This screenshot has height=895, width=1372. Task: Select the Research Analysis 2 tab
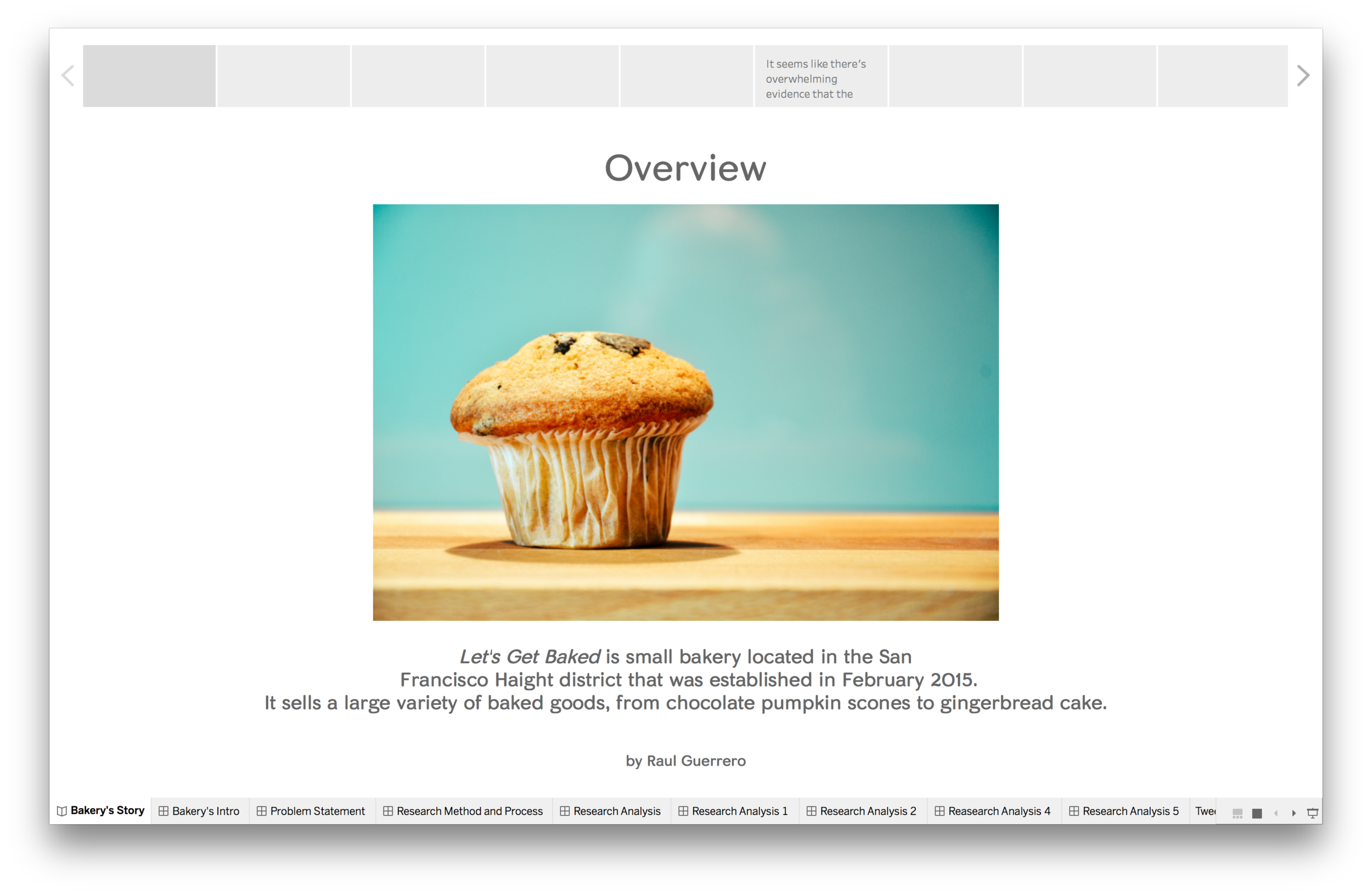(x=862, y=811)
